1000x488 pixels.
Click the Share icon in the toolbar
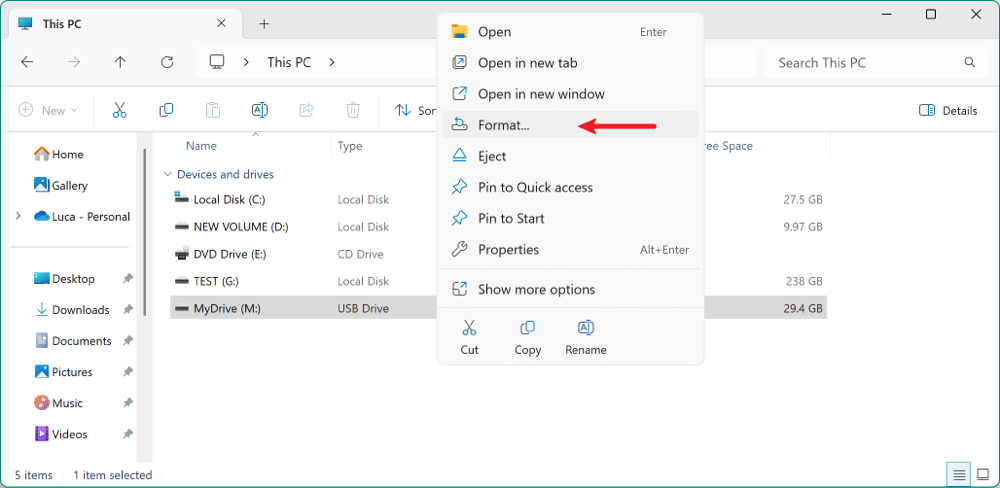[306, 110]
